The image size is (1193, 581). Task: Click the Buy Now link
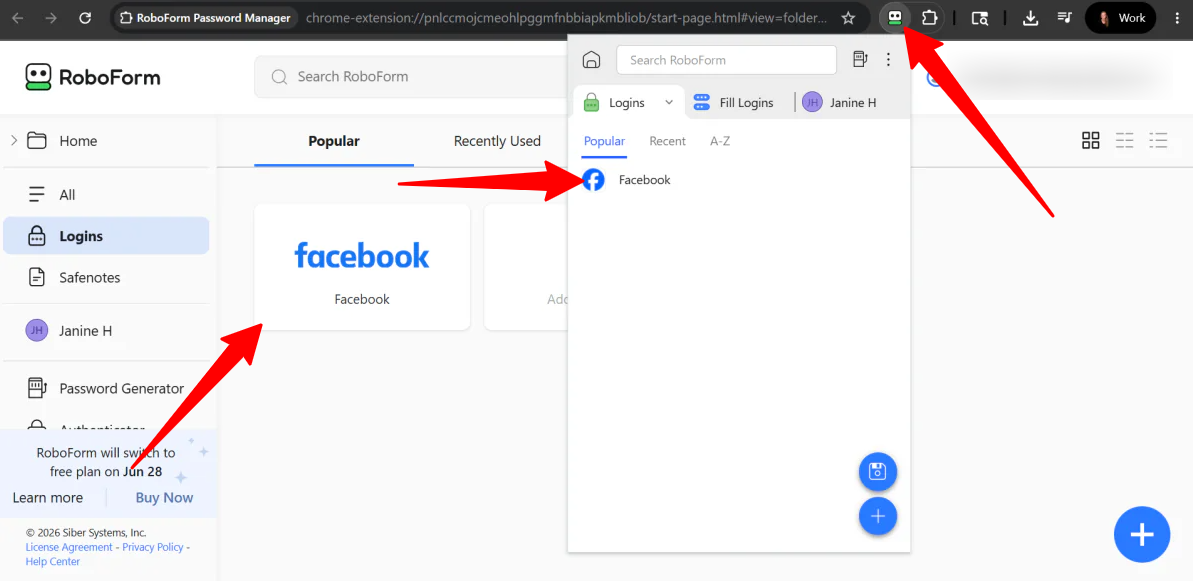coord(164,498)
